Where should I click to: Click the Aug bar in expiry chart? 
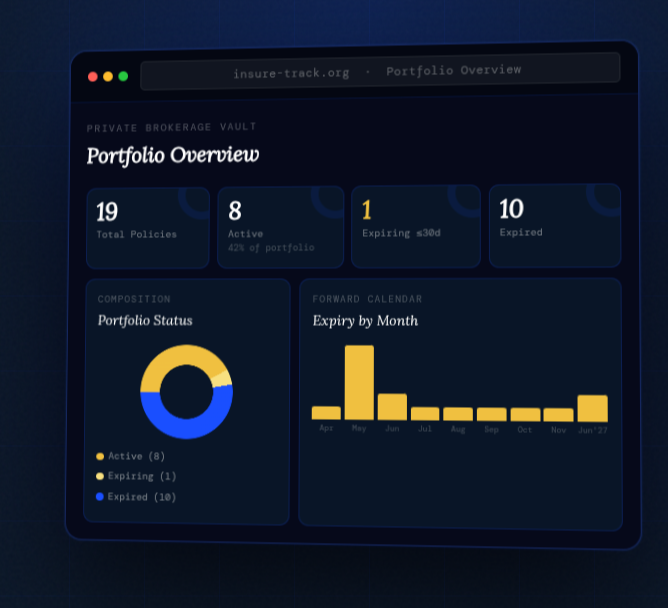pos(458,414)
